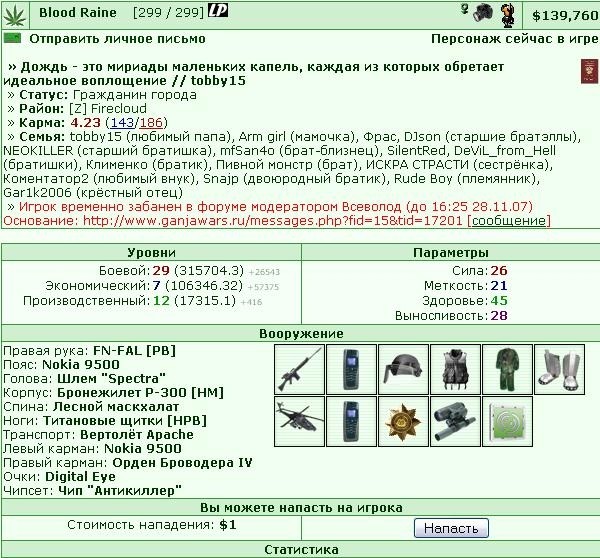Image resolution: width=600 pixels, height=558 pixels.
Task: Click the $139,760 money amount
Action: click(x=565, y=15)
